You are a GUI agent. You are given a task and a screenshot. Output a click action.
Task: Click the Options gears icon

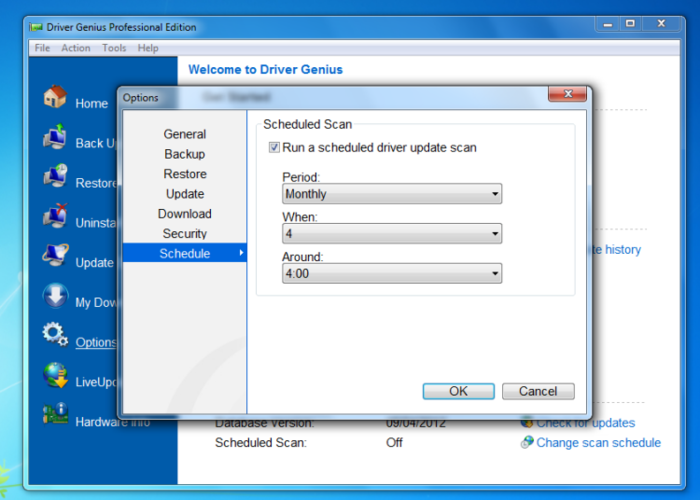[55, 334]
